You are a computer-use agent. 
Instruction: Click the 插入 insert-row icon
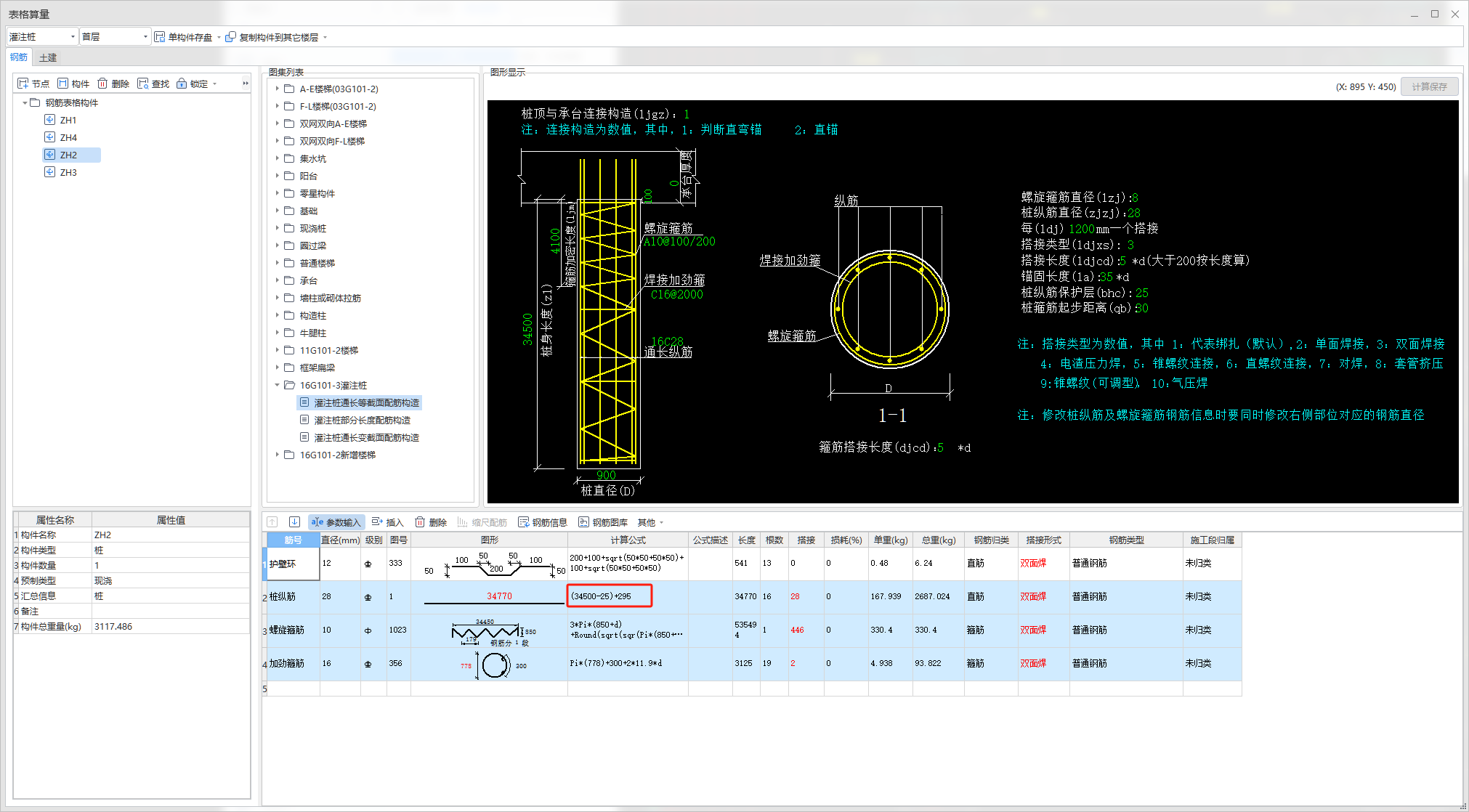[x=377, y=521]
